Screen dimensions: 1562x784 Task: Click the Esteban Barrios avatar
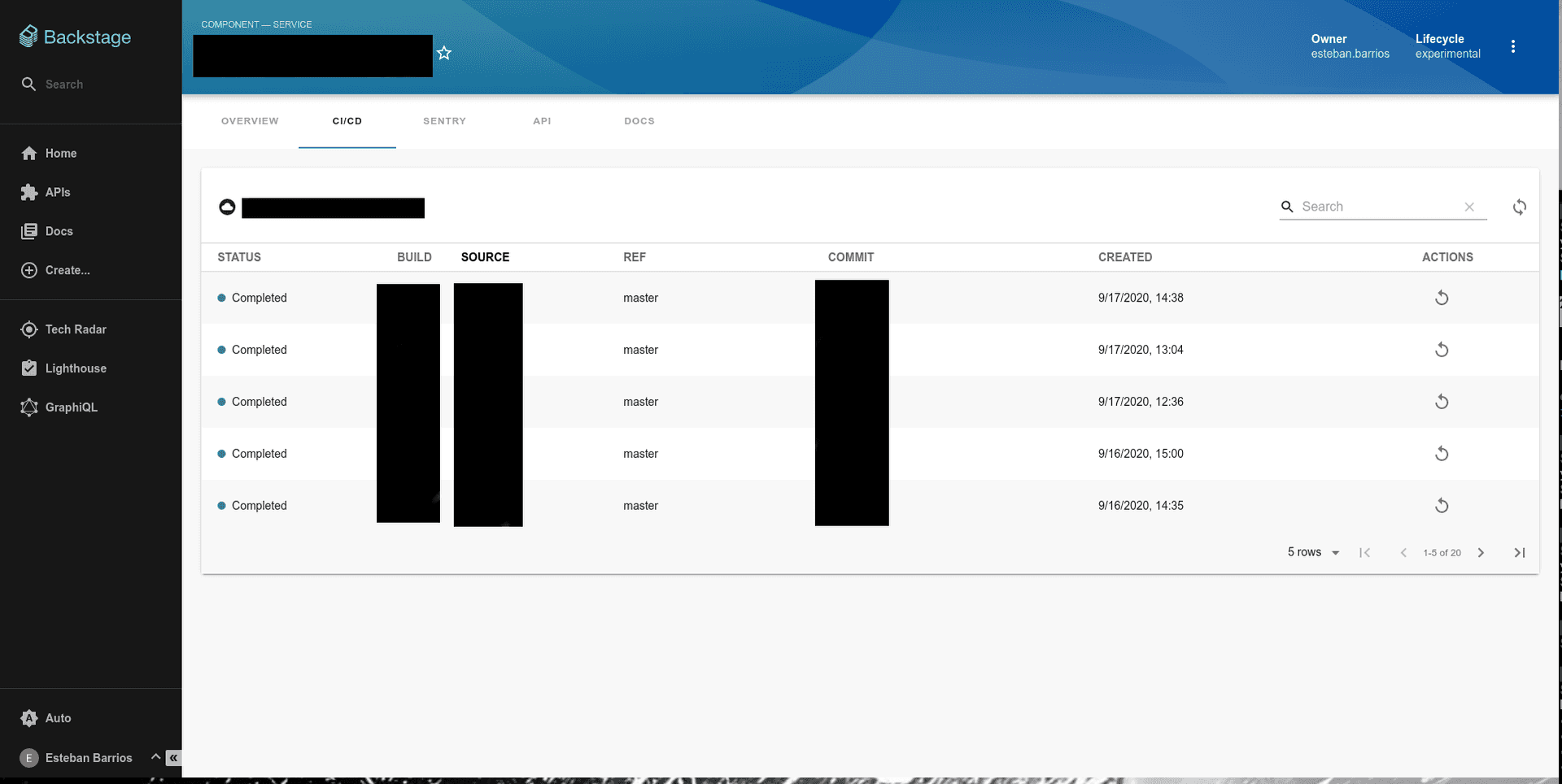click(x=29, y=758)
